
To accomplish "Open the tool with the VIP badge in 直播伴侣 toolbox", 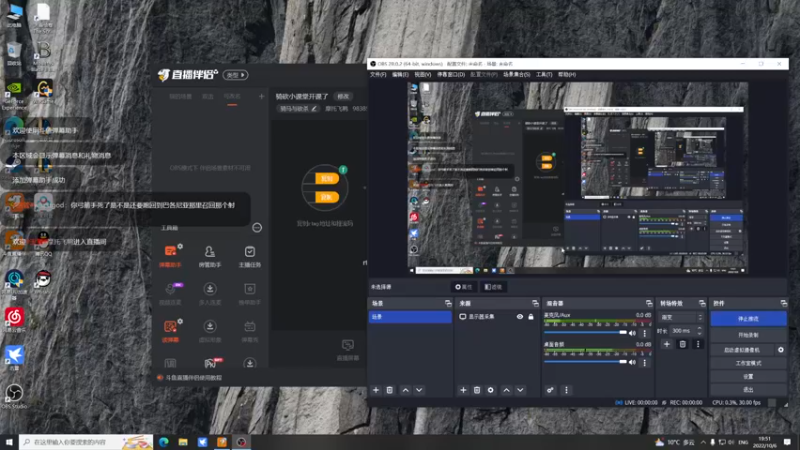I will point(170,293).
